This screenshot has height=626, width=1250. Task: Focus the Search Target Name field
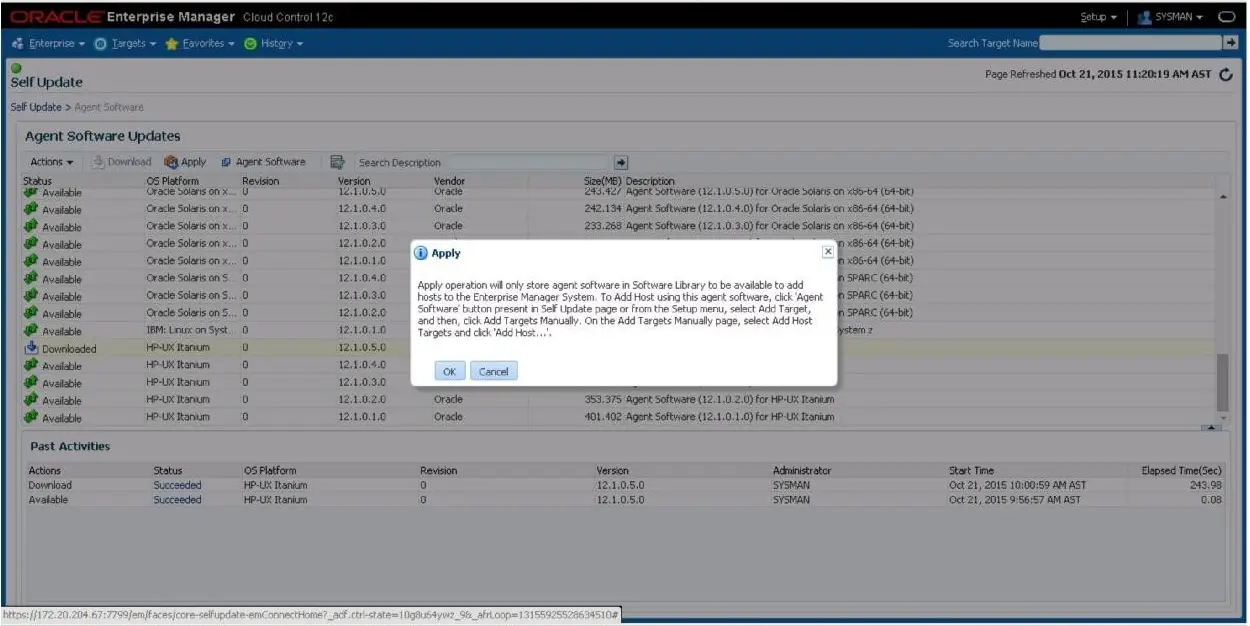point(1130,43)
